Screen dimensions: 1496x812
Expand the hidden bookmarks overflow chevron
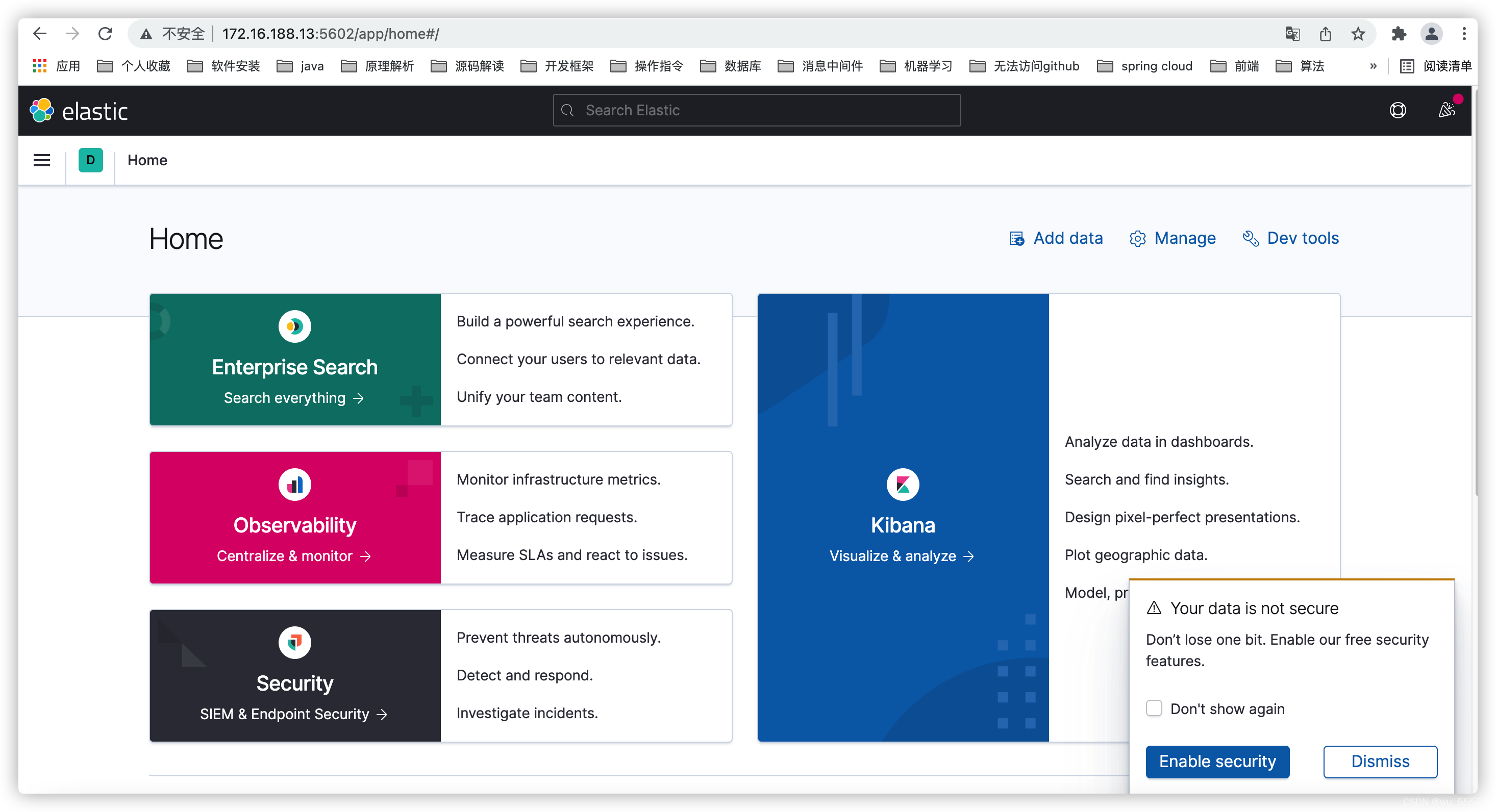[x=1373, y=66]
